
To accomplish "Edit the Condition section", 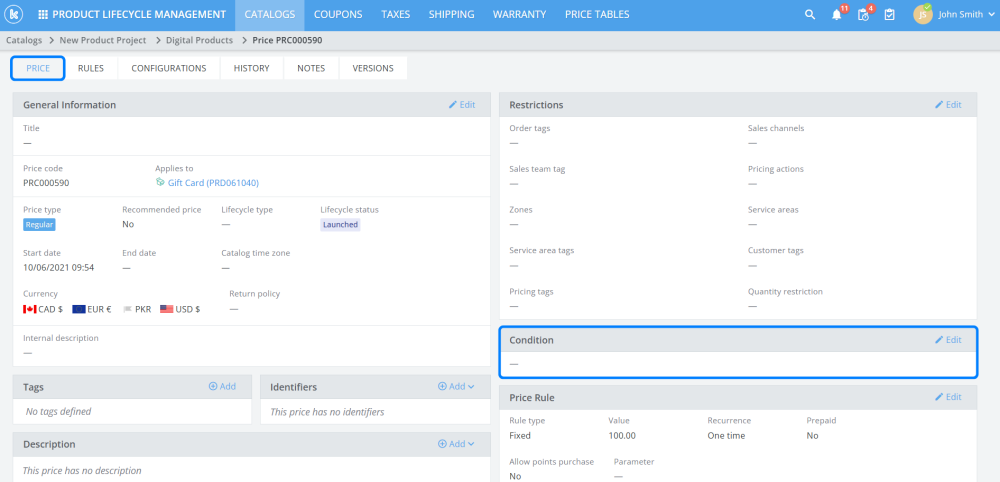I will pos(948,340).
